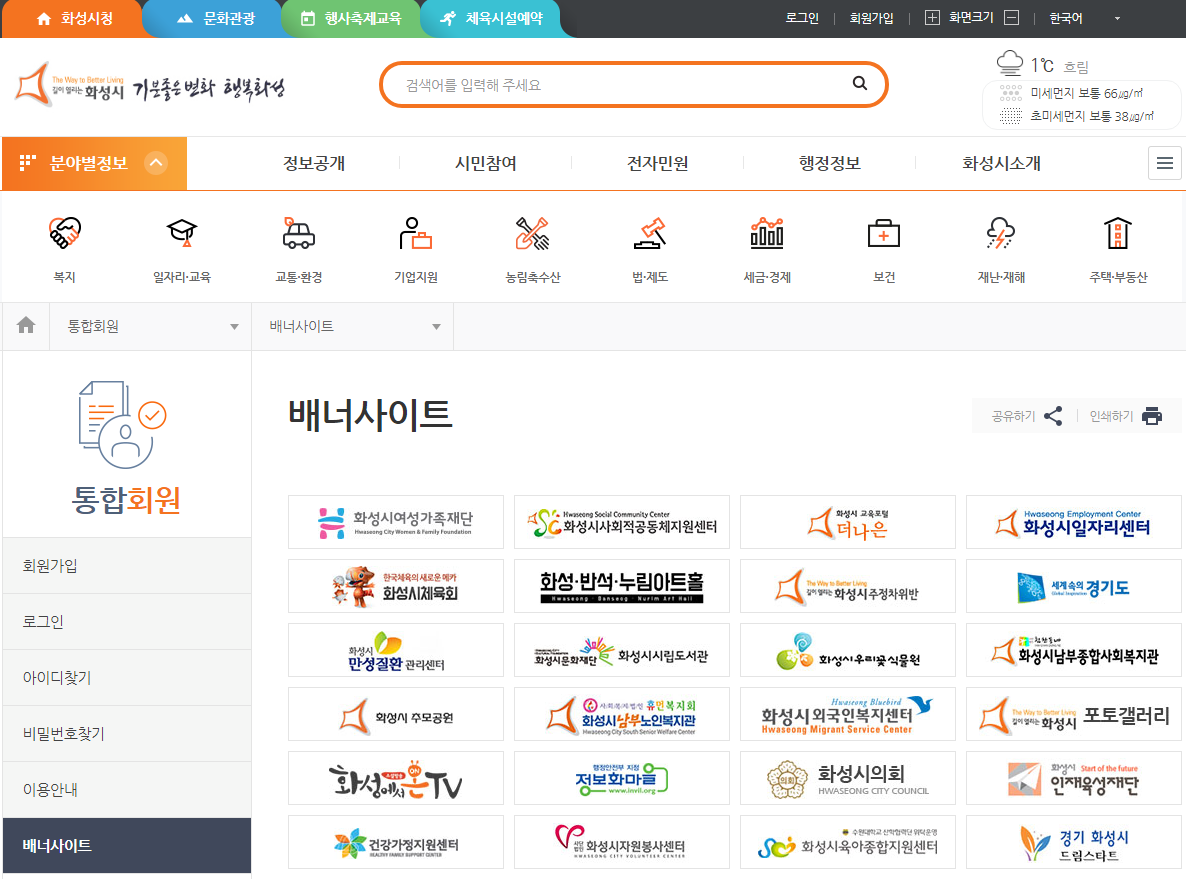Switch to the 행사축제교육 top tab
Image resolution: width=1186 pixels, height=879 pixels.
(351, 19)
